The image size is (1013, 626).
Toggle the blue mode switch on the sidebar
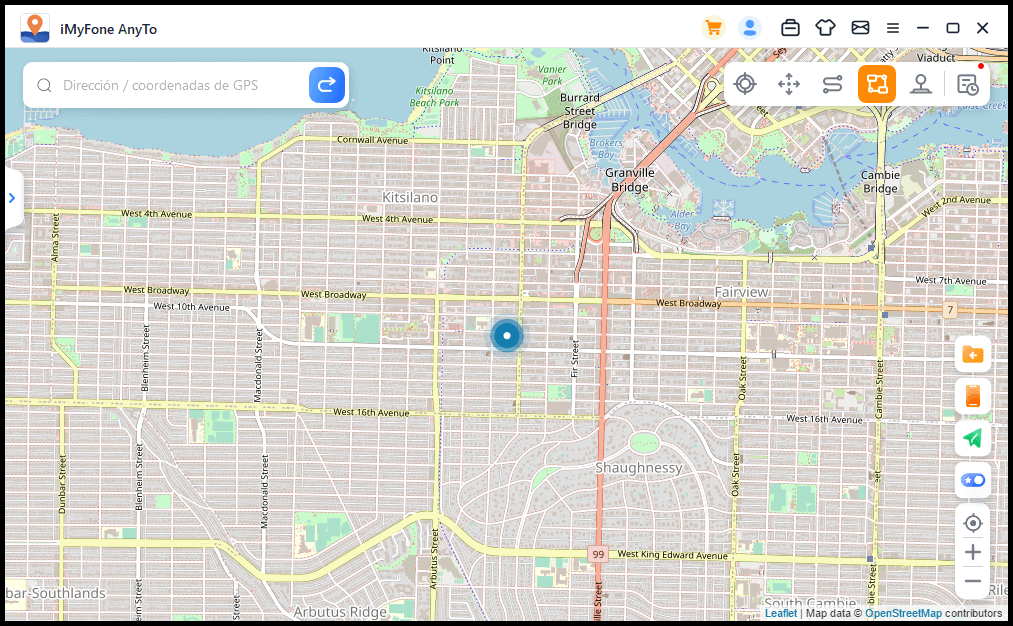(972, 480)
